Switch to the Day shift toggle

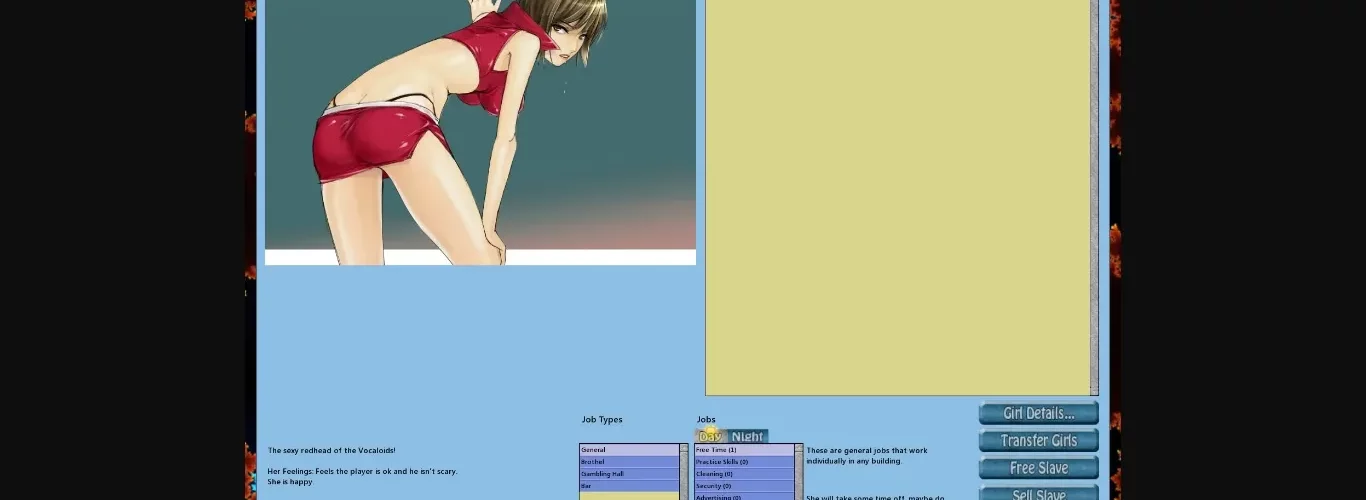point(710,436)
